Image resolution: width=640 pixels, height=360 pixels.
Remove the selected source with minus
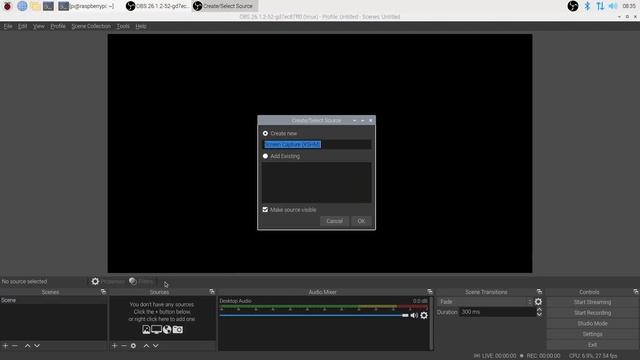click(x=124, y=346)
